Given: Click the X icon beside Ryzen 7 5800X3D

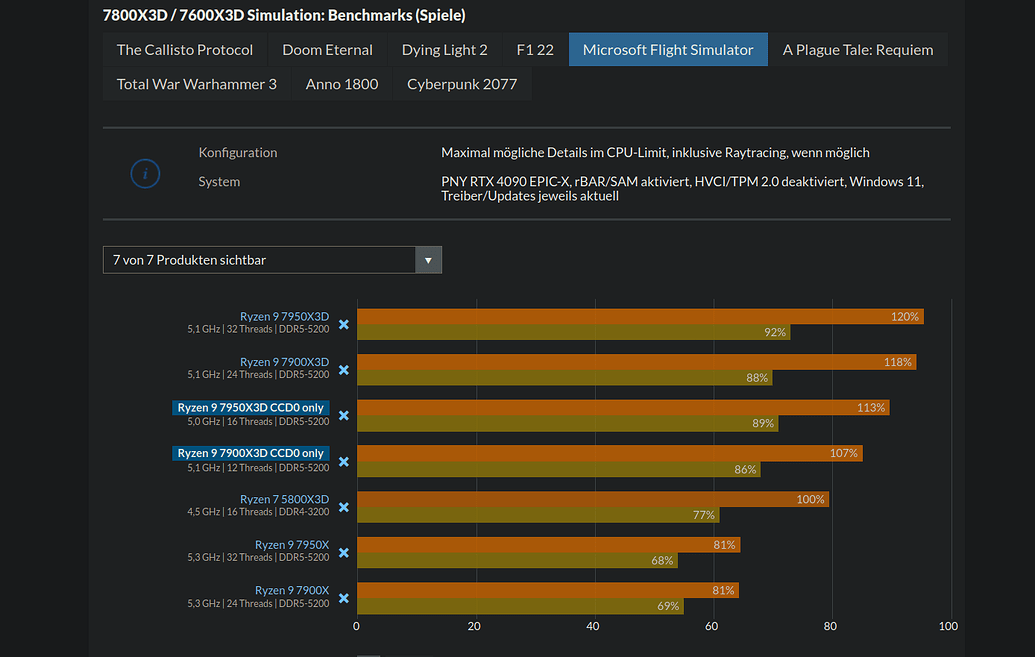Looking at the screenshot, I should tap(343, 506).
